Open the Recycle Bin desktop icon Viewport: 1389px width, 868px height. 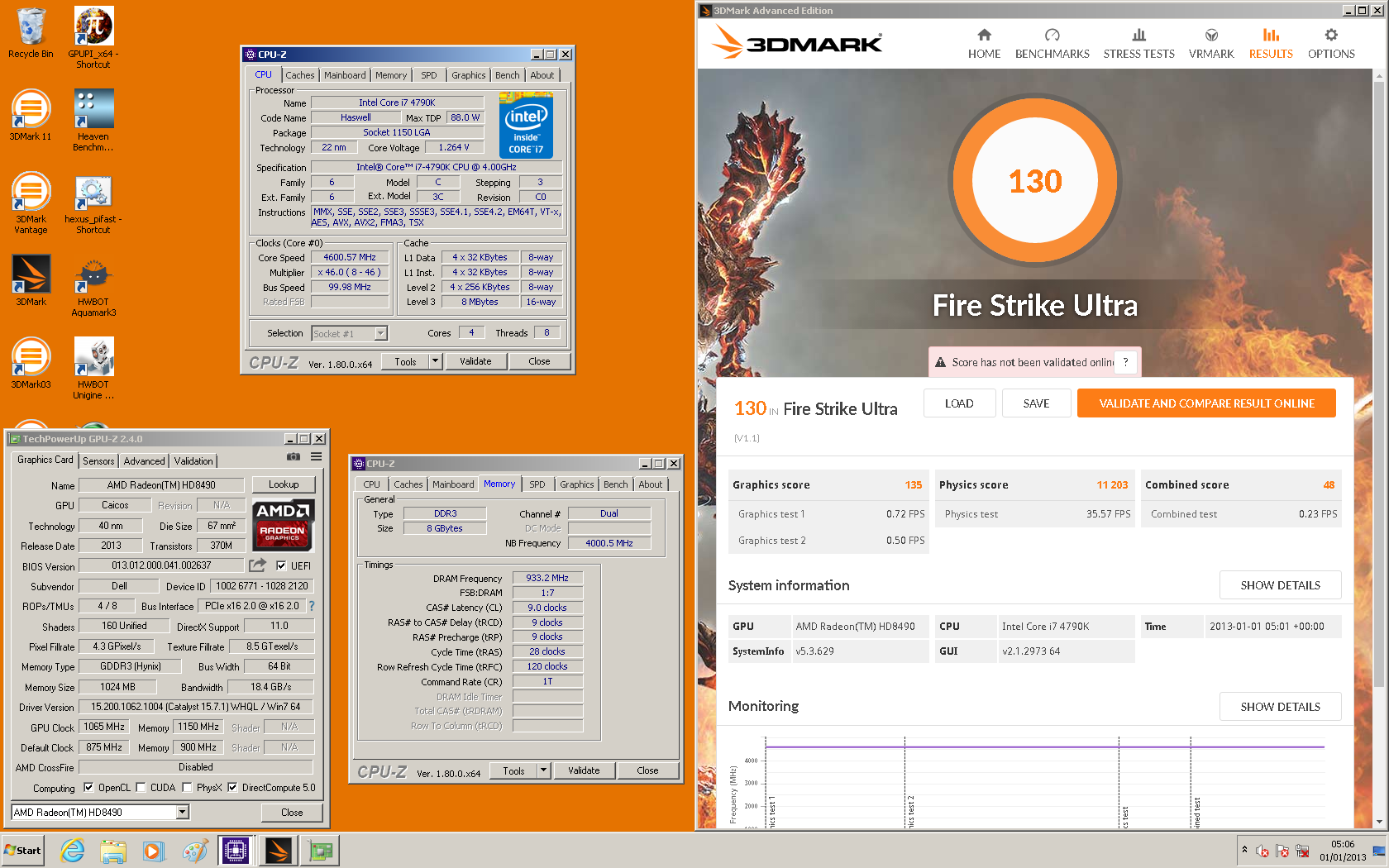point(31,33)
